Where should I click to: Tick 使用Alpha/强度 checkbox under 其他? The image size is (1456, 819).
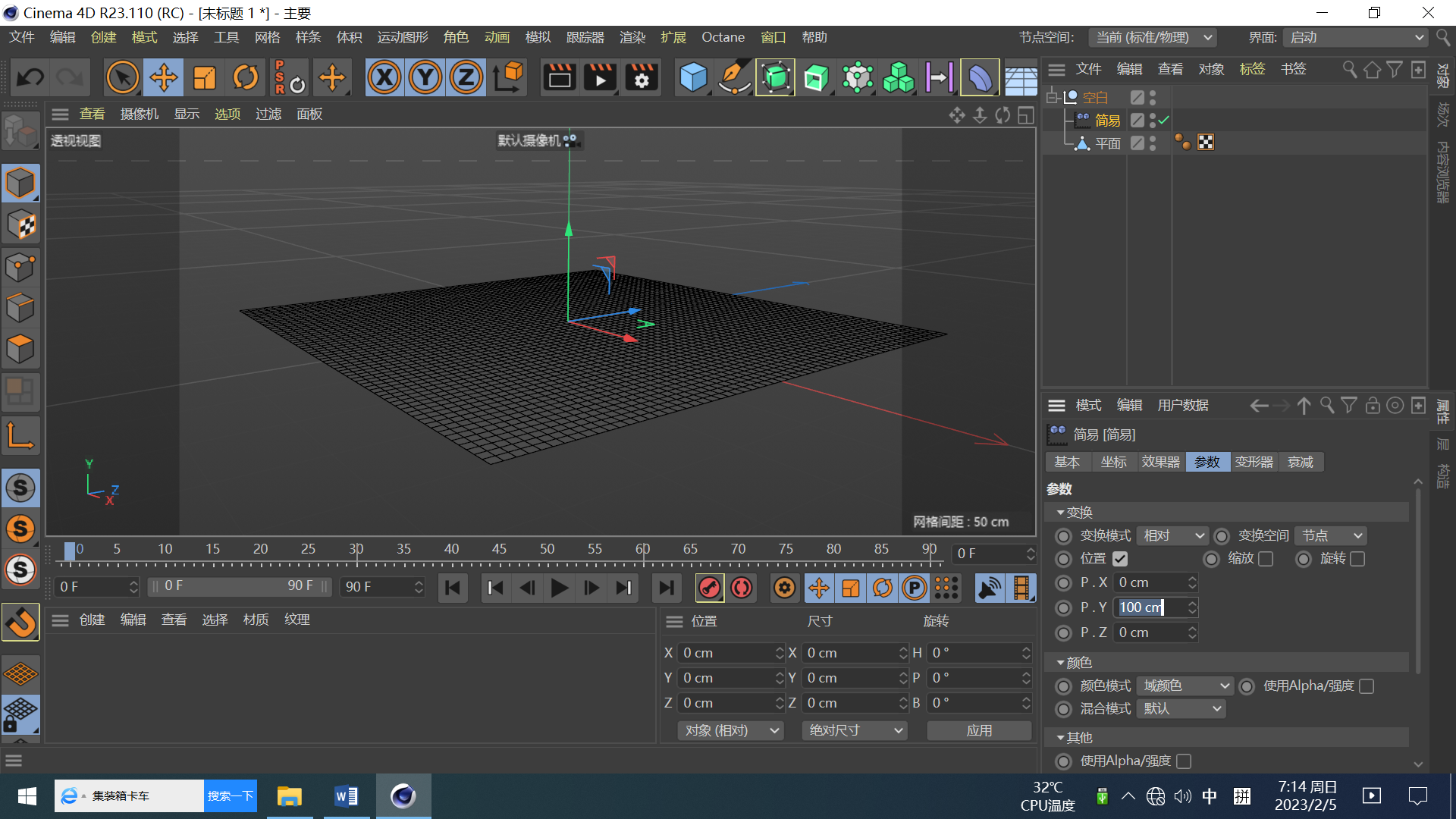coord(1184,761)
